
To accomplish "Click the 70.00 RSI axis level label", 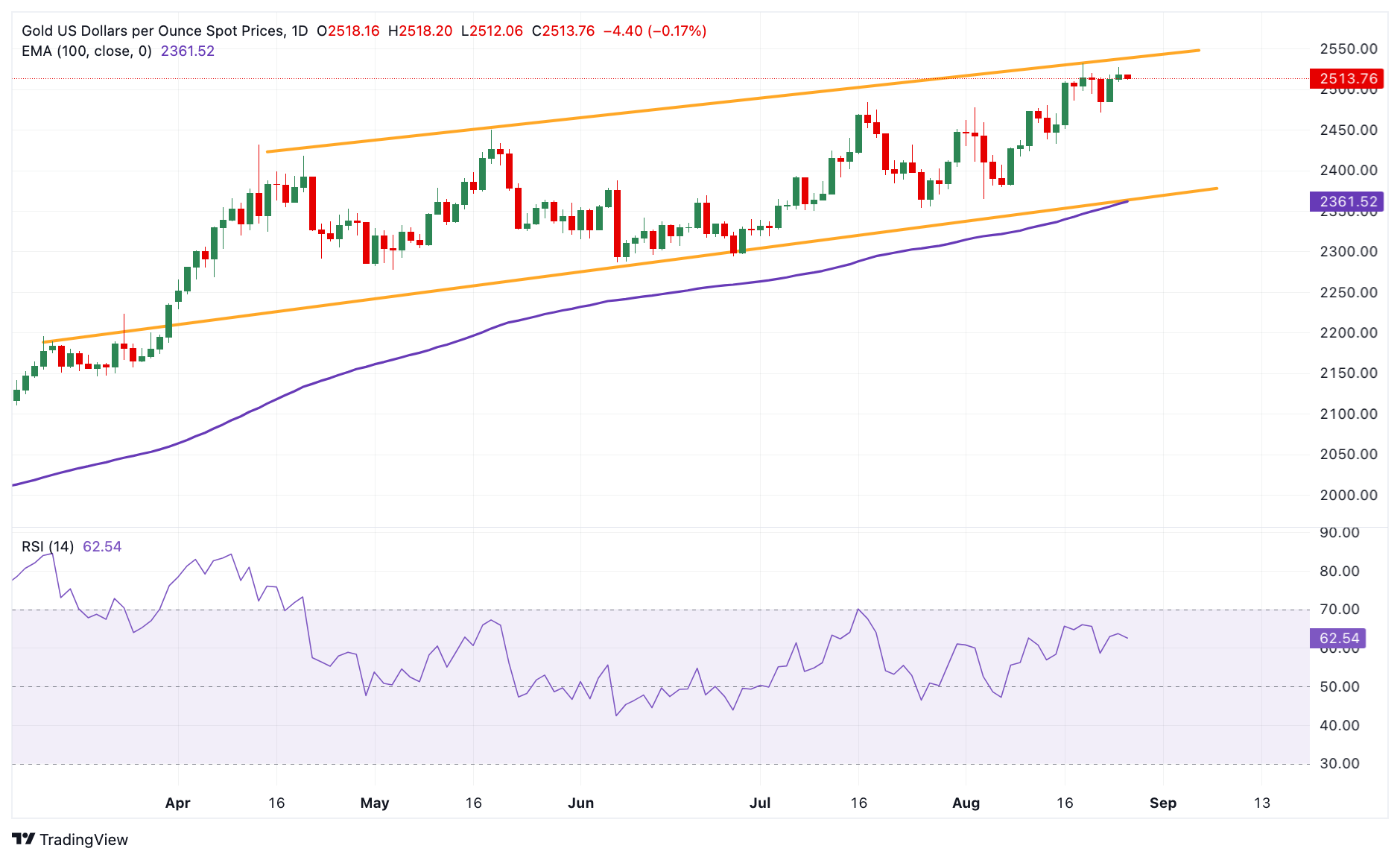I will click(1339, 610).
